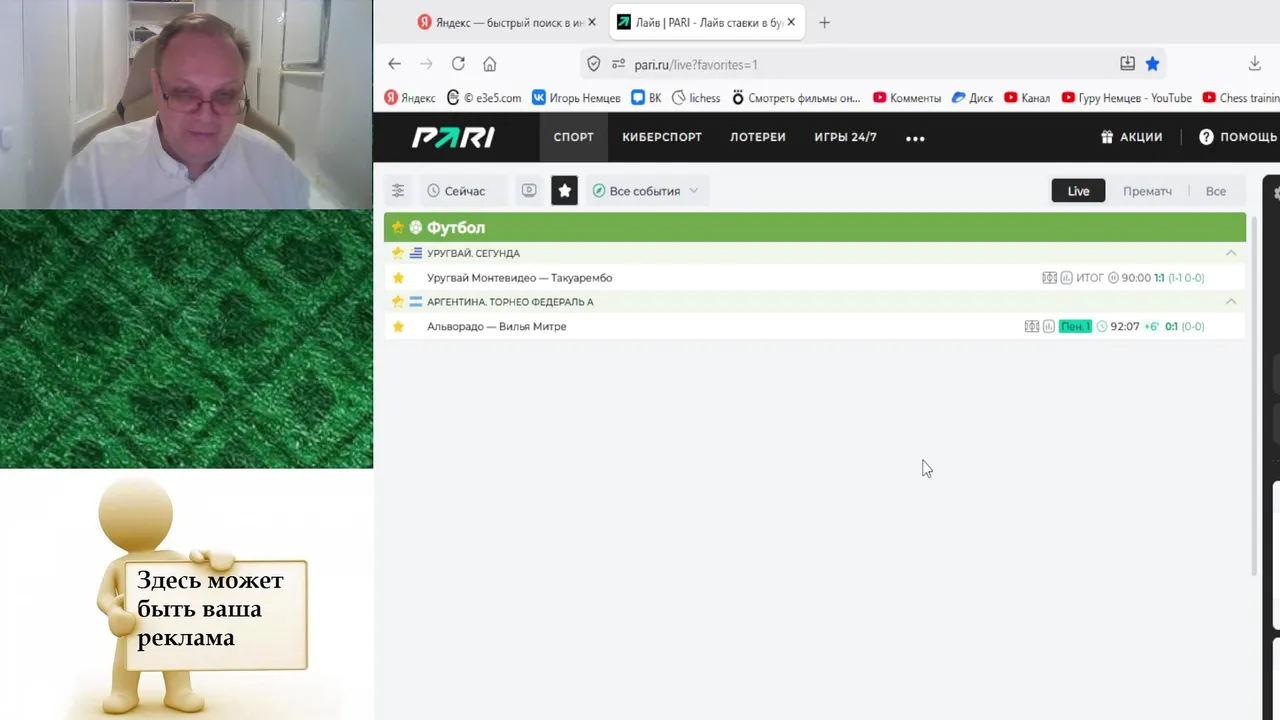Open the e3e5.com bookmark
The width and height of the screenshot is (1280, 720).
[x=484, y=98]
